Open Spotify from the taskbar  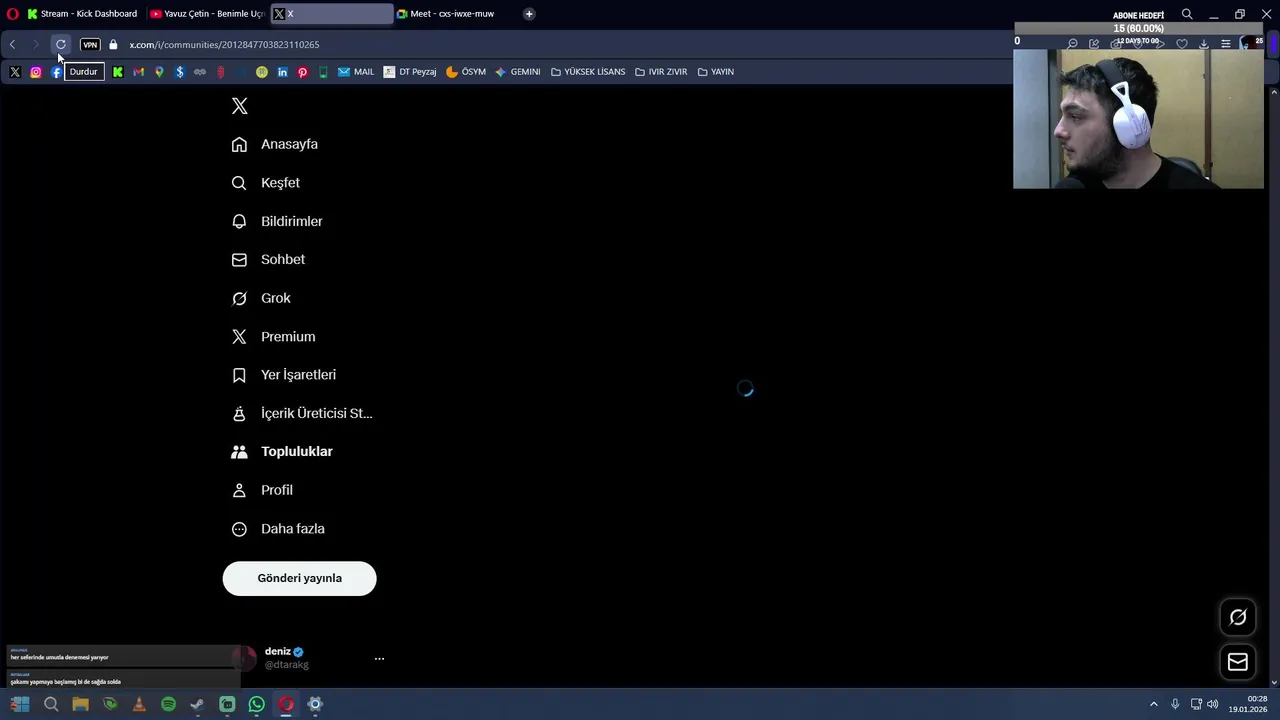tap(168, 705)
